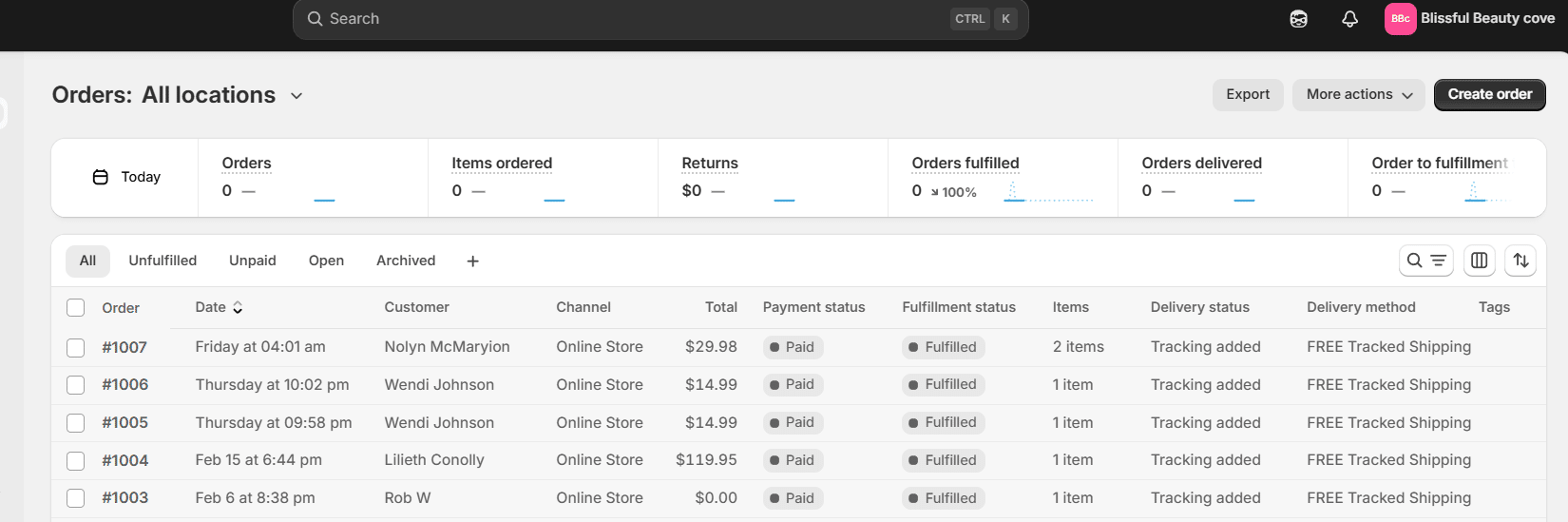Switch to the Archived tab
This screenshot has height=522, width=1568.
click(x=406, y=261)
